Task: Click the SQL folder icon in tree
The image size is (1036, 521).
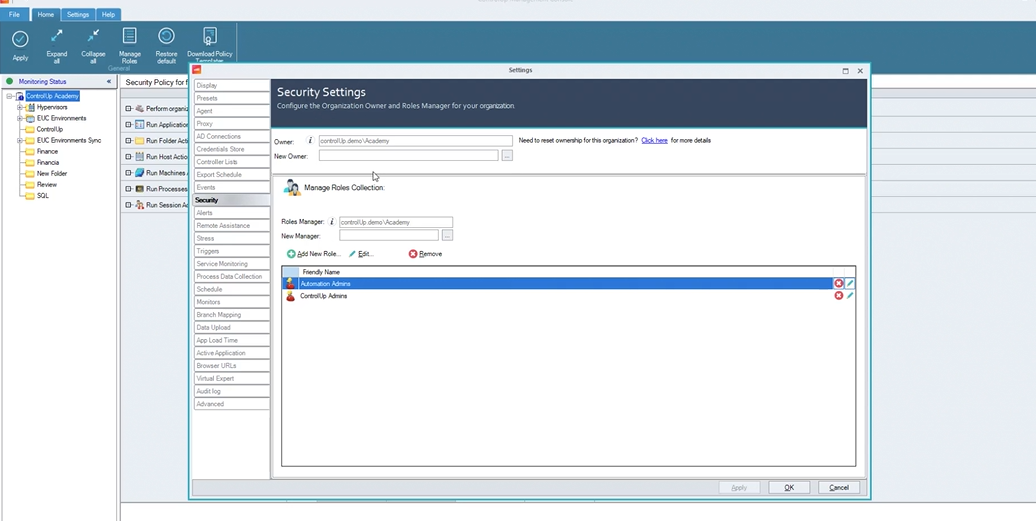Action: [x=30, y=195]
